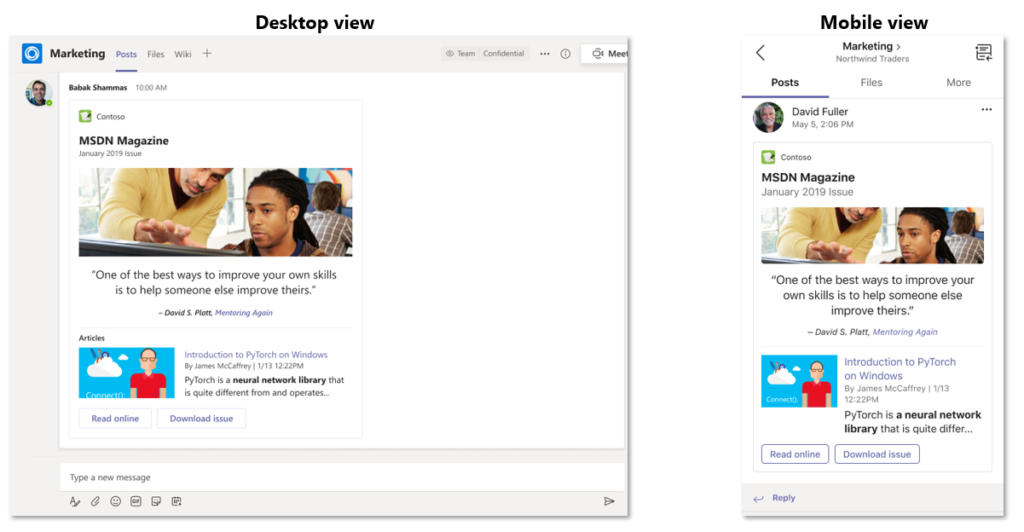Open the Wiki tab in desktop view
The height and width of the screenshot is (532, 1024).
pyautogui.click(x=183, y=54)
